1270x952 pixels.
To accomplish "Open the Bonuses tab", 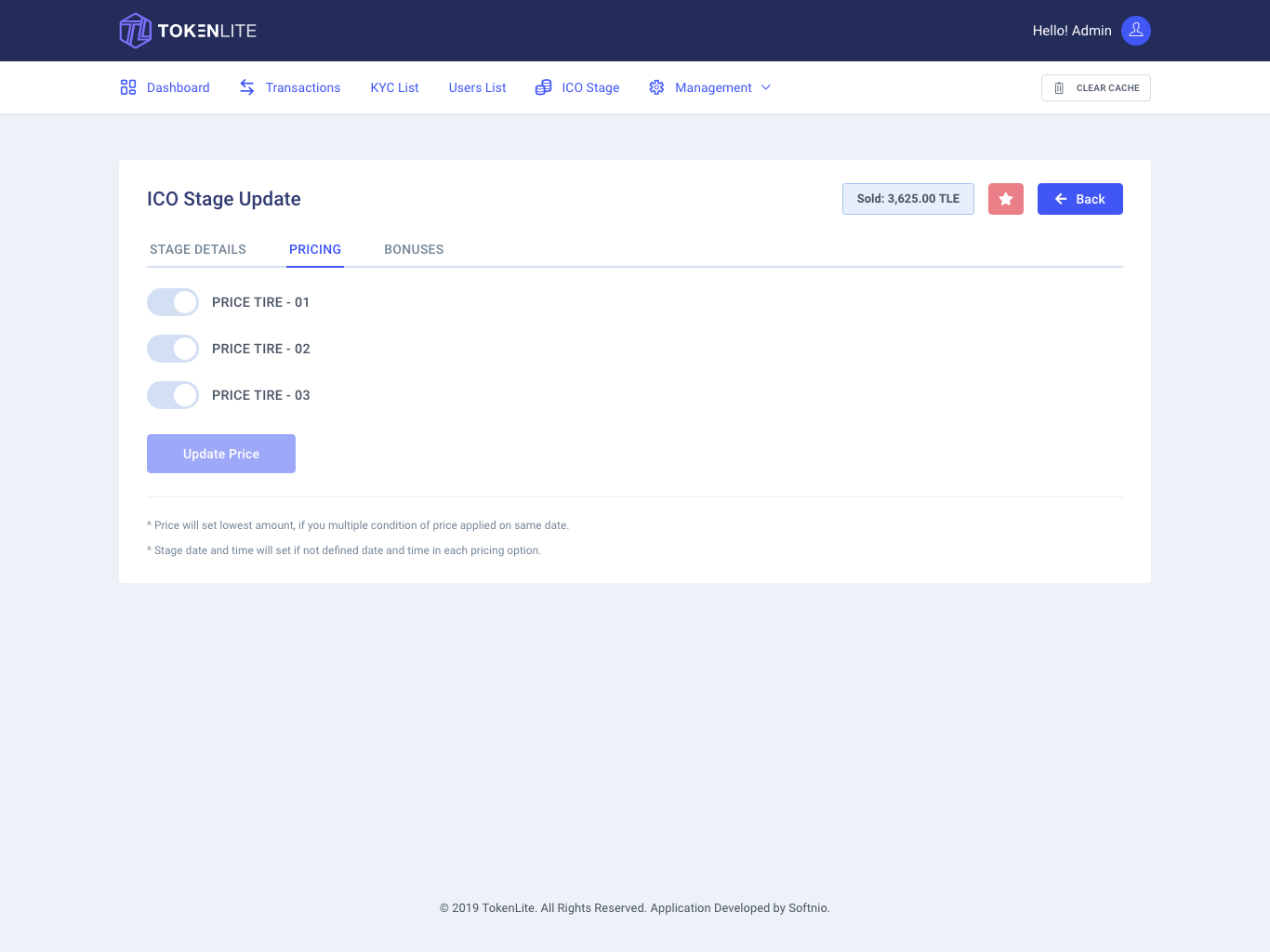I will tap(414, 249).
